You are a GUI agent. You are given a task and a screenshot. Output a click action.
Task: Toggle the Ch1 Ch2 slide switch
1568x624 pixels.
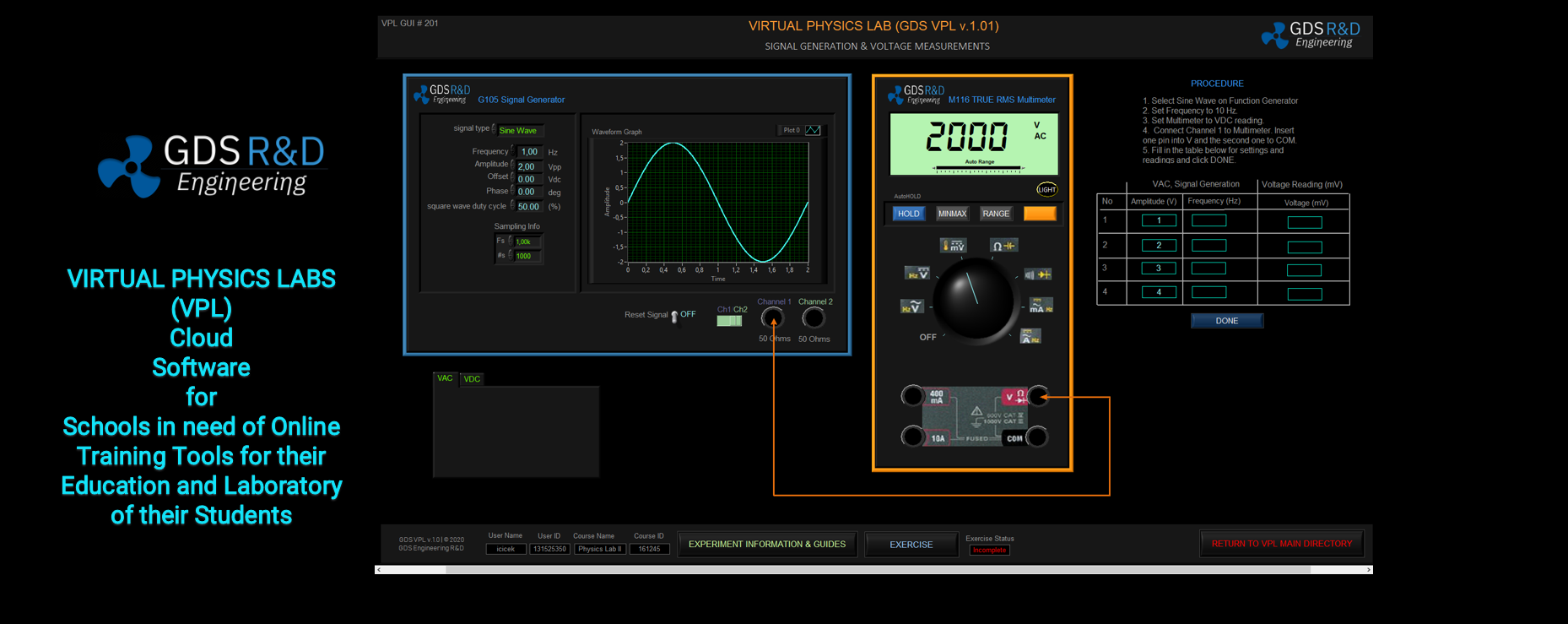(730, 321)
